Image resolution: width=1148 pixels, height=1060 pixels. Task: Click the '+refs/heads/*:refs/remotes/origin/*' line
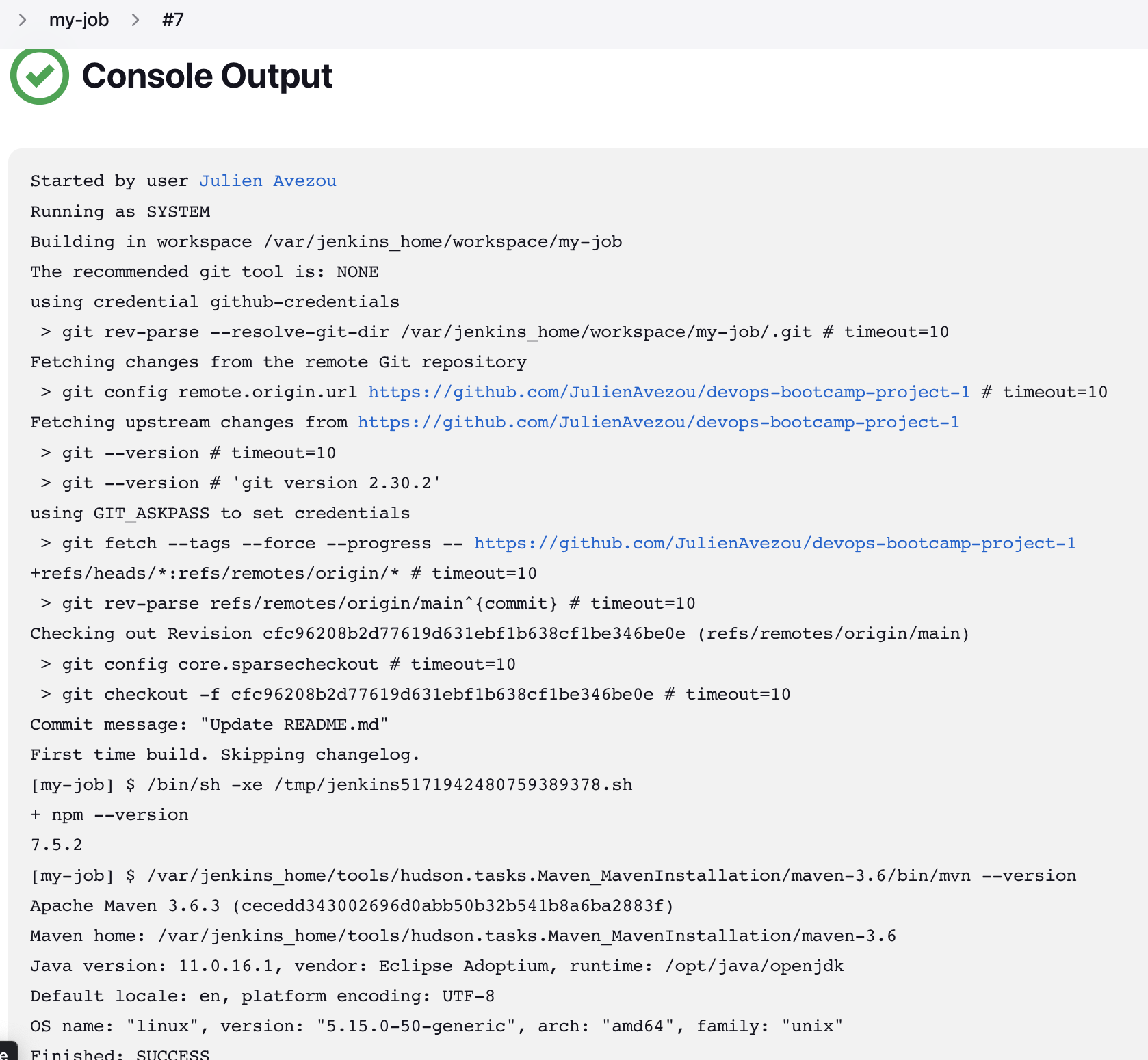[284, 574]
